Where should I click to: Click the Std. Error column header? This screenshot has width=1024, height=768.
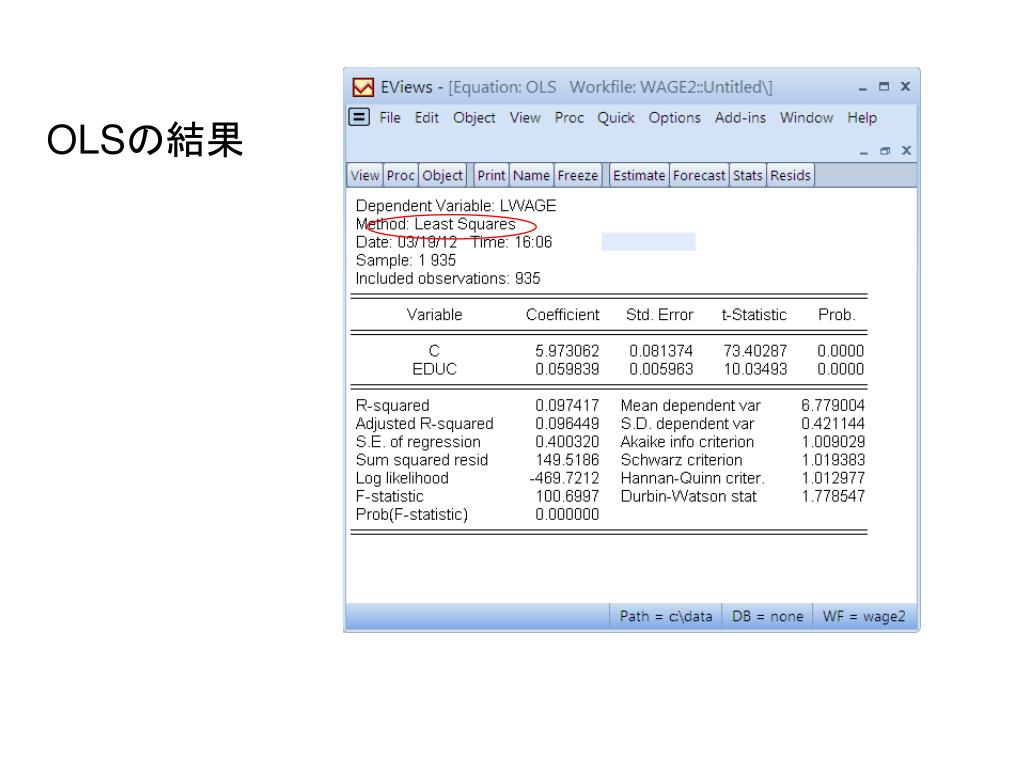coord(659,315)
